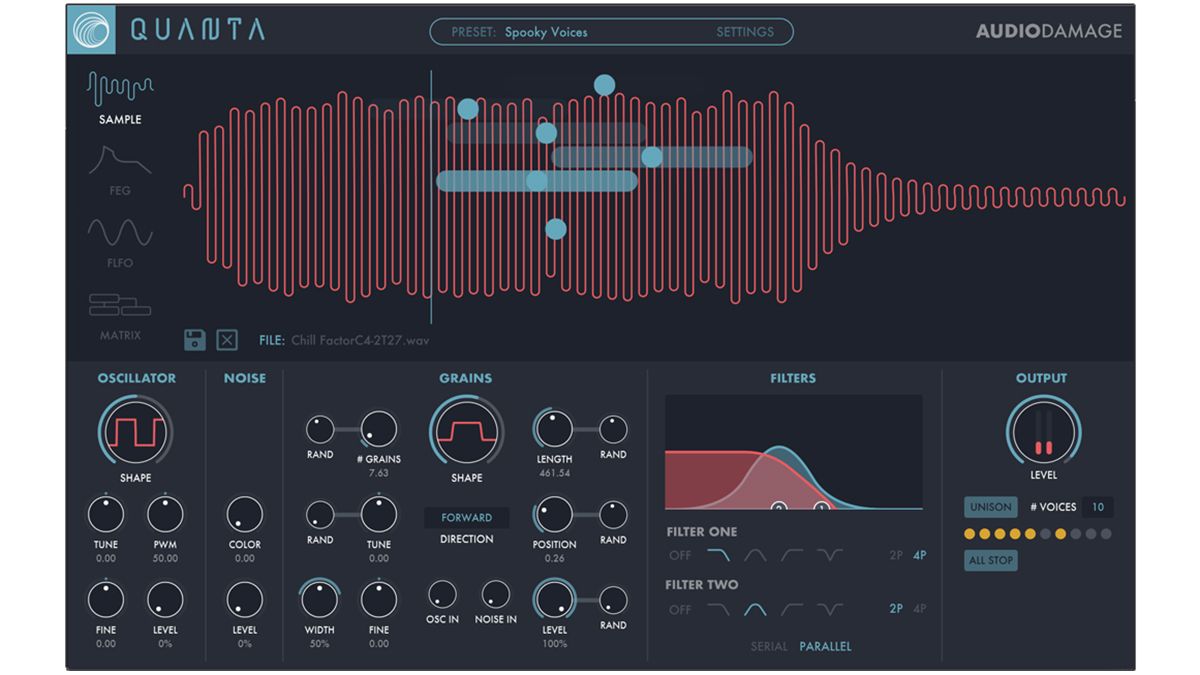Click the OUTPUT LEVEL knob
The image size is (1200, 675).
[1043, 430]
